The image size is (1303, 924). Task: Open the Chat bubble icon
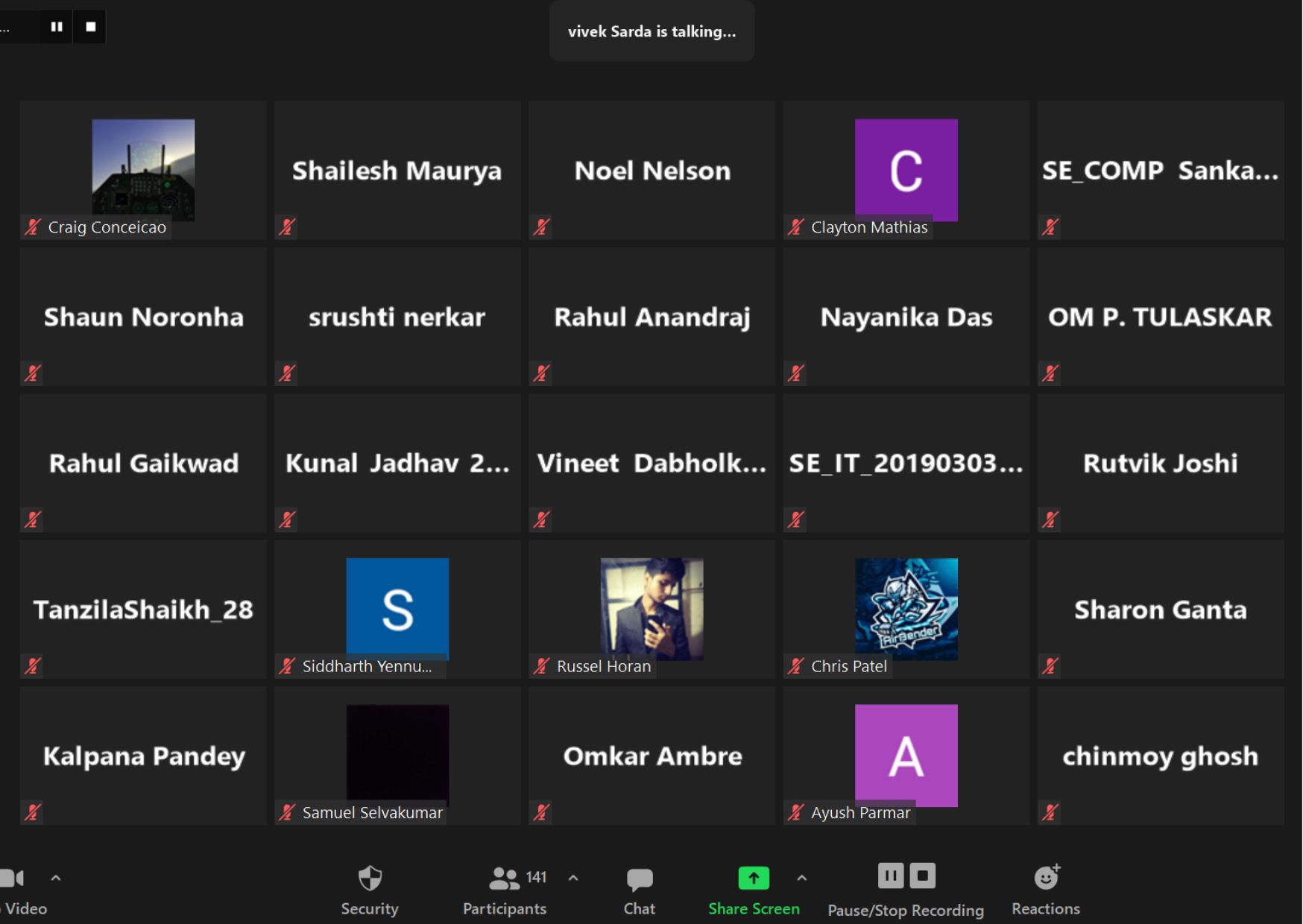[x=640, y=880]
